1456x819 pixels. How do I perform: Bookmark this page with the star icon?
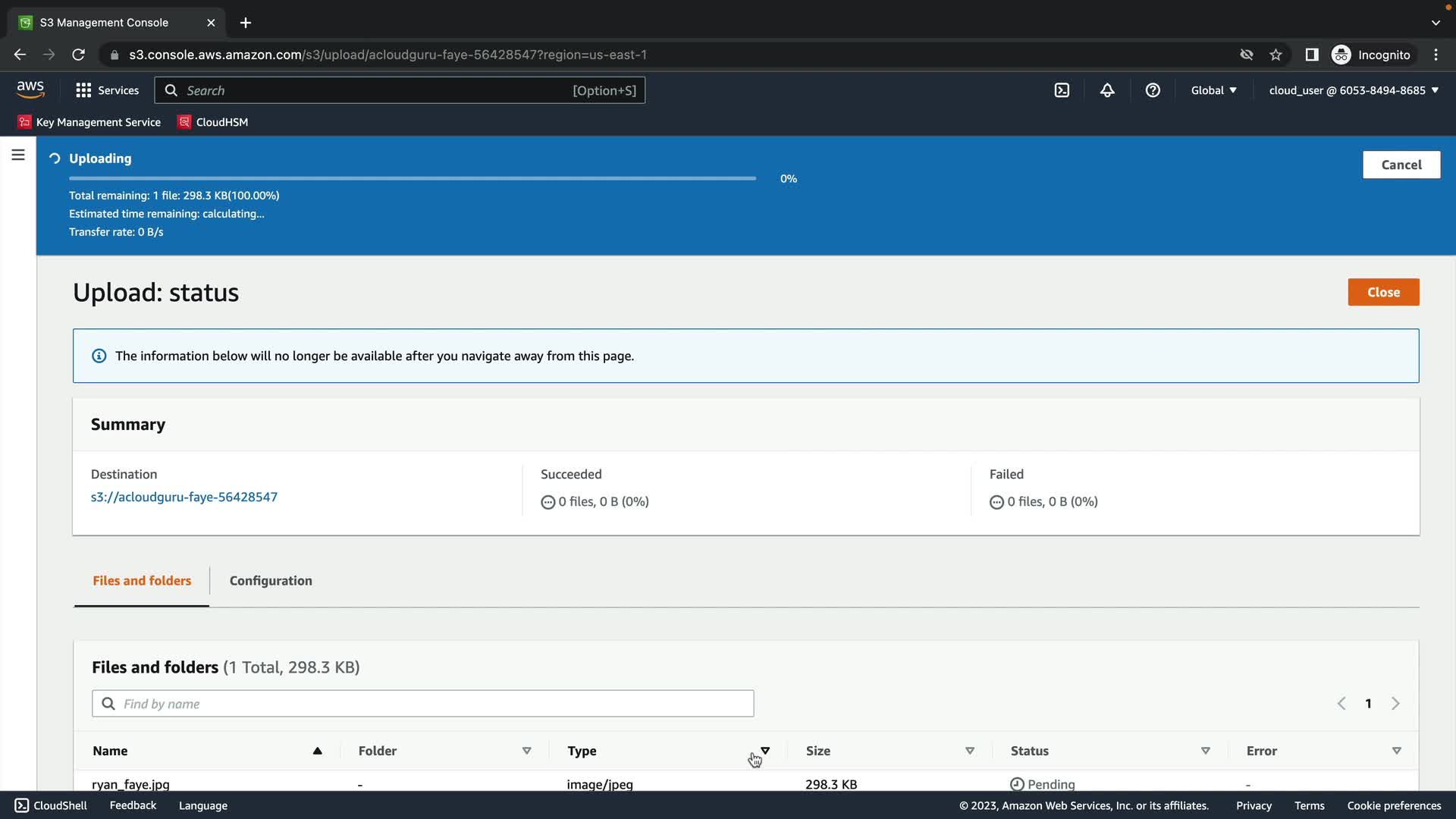coord(1276,55)
